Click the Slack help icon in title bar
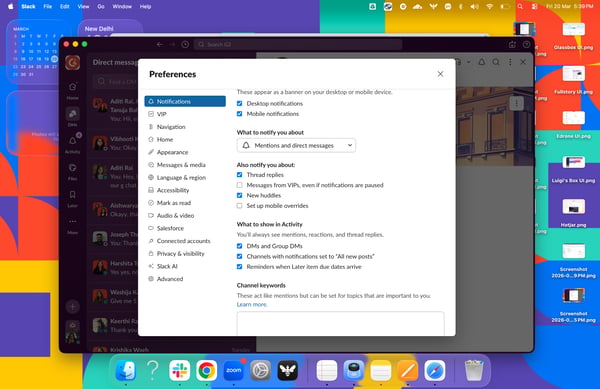 [527, 44]
